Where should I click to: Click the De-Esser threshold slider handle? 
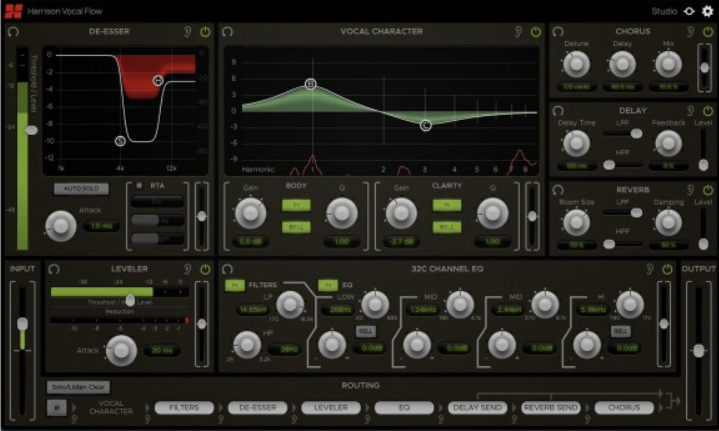[32, 130]
